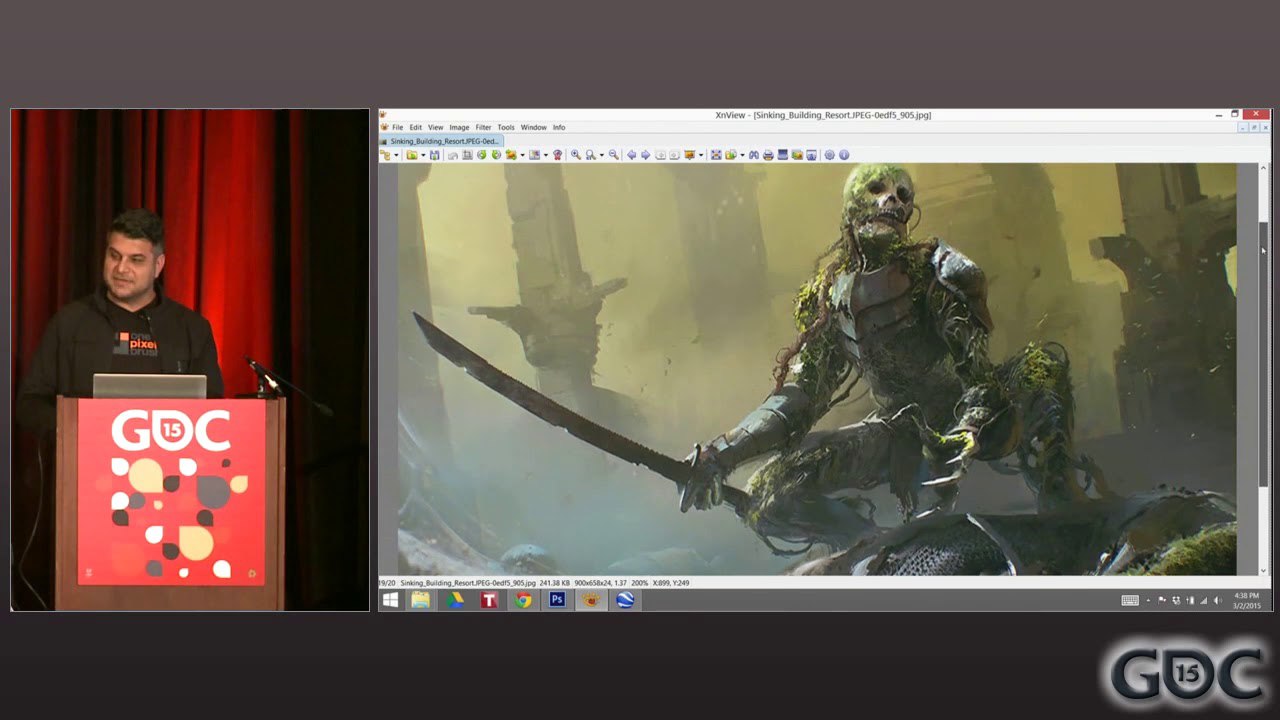Click the touch keyboard icon in system tray
The width and height of the screenshot is (1280, 720).
click(x=1130, y=600)
